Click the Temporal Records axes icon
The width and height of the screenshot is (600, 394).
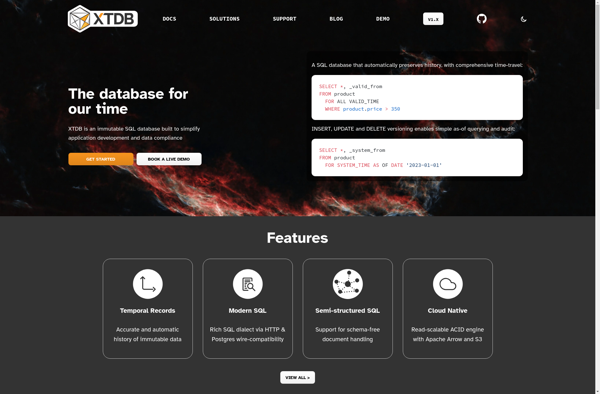tap(148, 284)
